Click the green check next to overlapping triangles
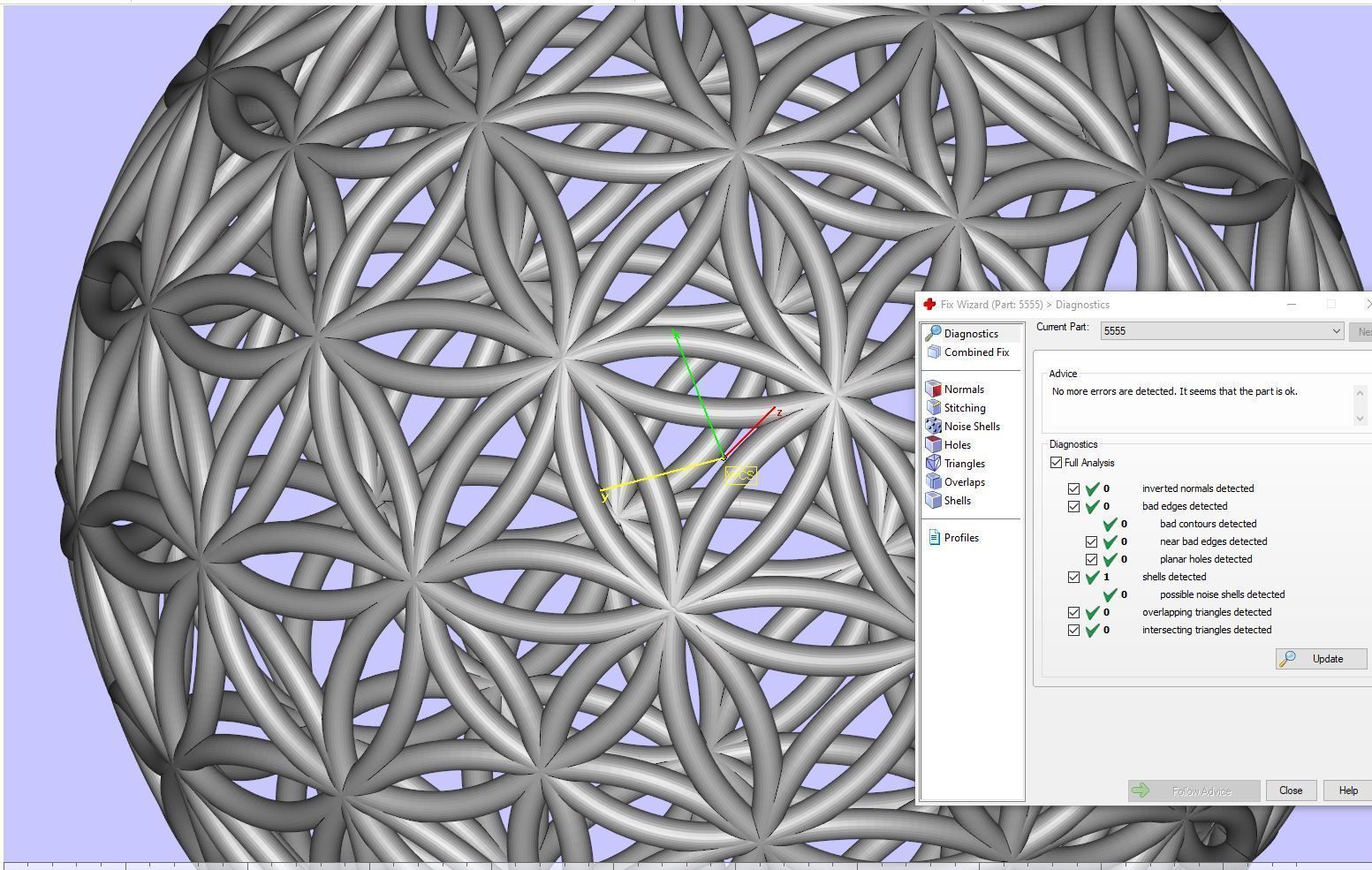1372x870 pixels. [x=1092, y=612]
